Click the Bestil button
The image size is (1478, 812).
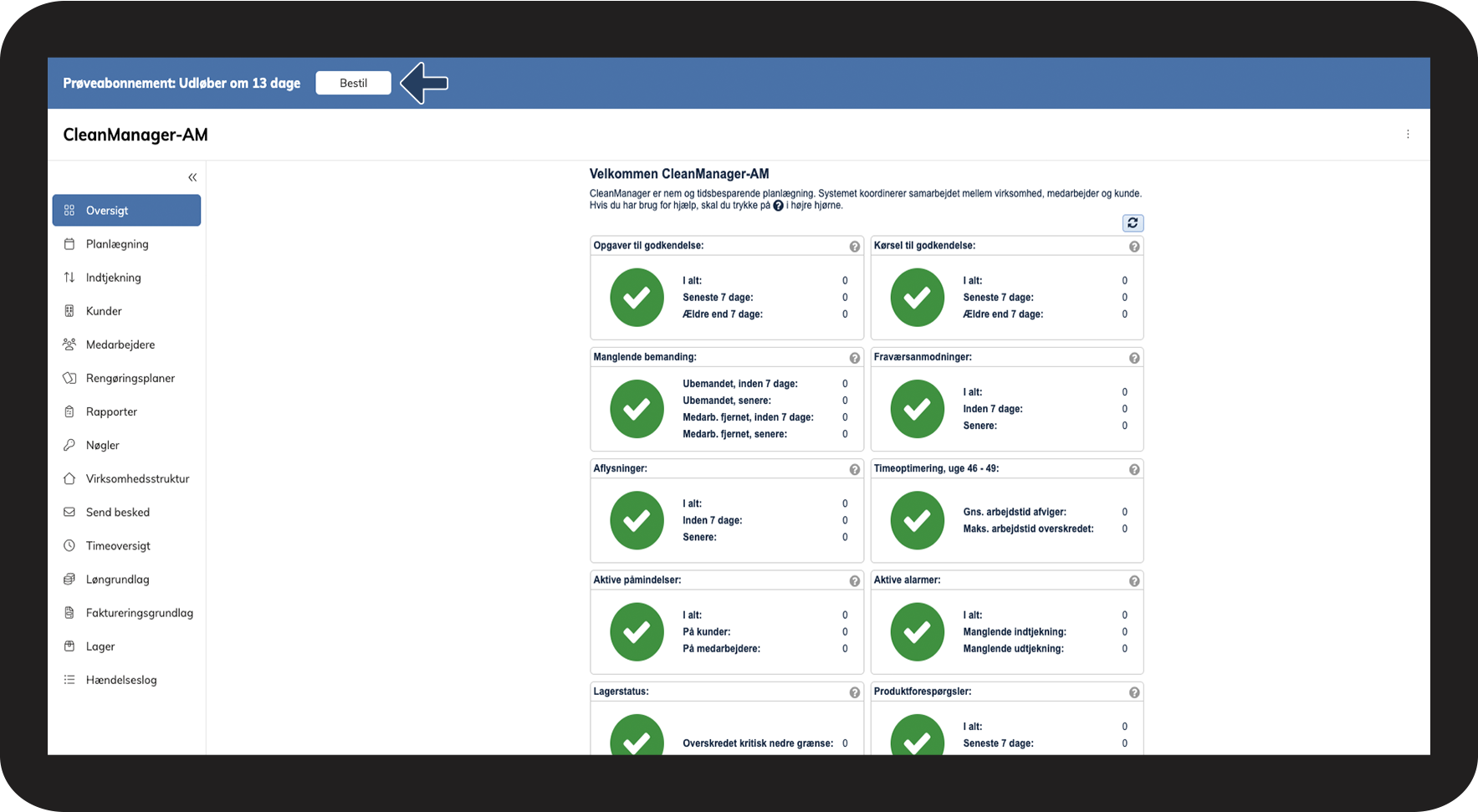coord(353,83)
